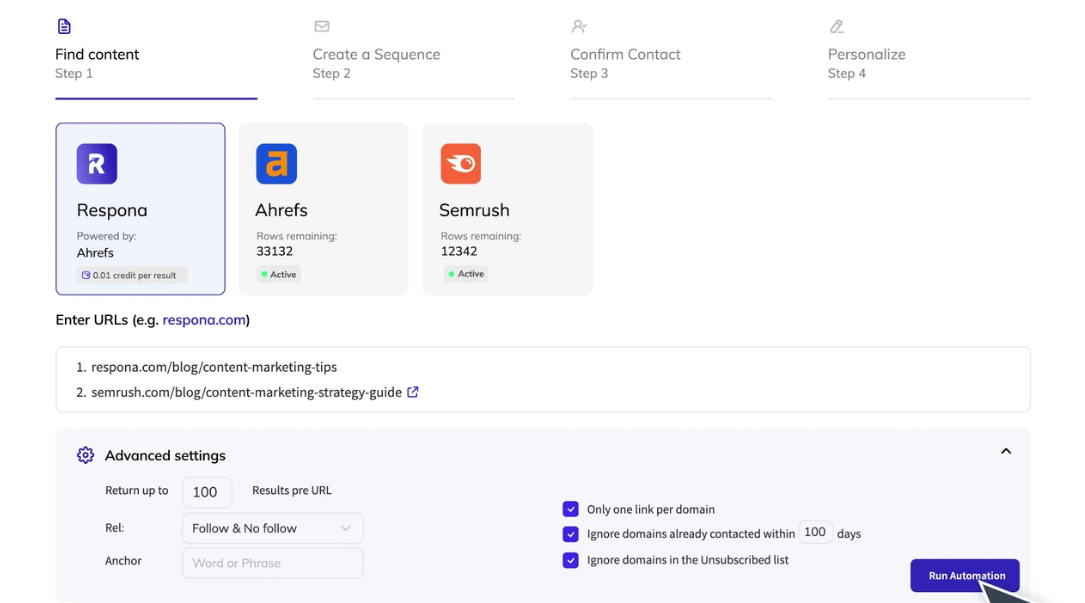Screen dimensions: 1085x603
Task: Open the respona.com example link
Action: 204,320
